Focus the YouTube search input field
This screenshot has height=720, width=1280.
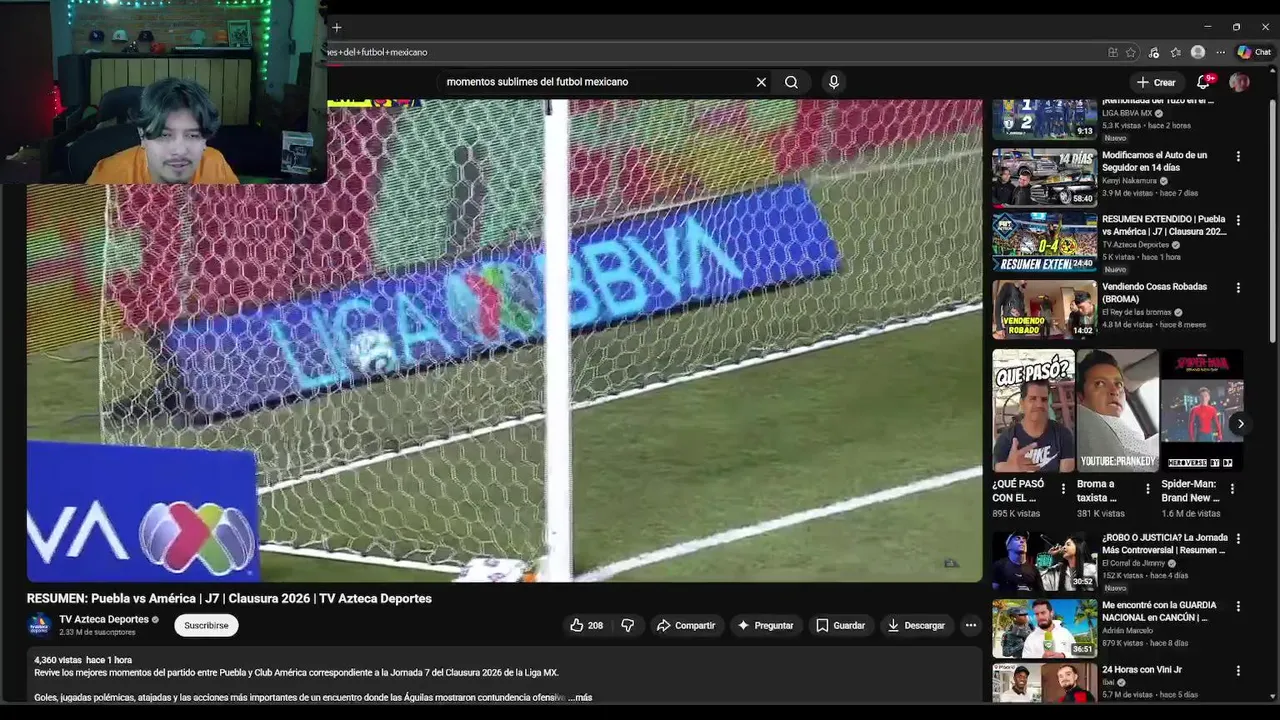click(x=595, y=82)
